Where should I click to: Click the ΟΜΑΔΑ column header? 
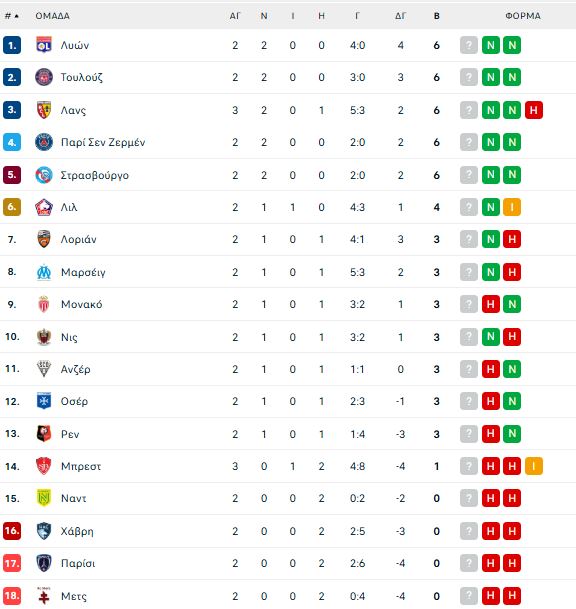pyautogui.click(x=52, y=16)
